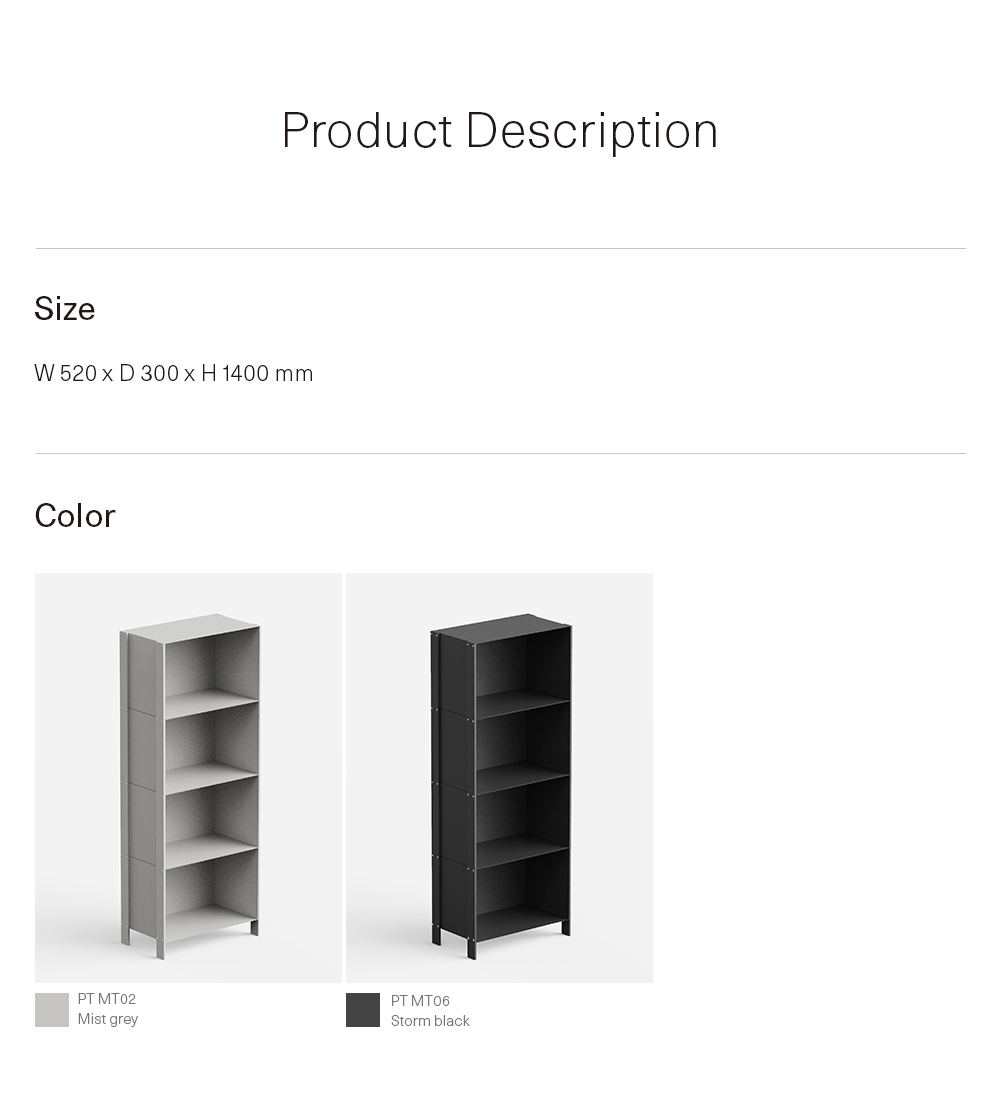This screenshot has height=1119, width=1000.
Task: Click the bottom shelf of black bookcase
Action: click(x=522, y=923)
